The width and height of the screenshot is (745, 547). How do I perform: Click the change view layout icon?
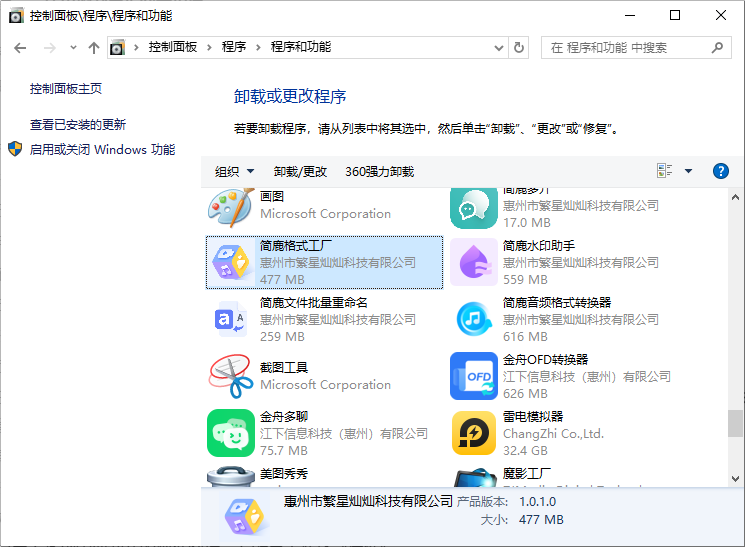664,171
